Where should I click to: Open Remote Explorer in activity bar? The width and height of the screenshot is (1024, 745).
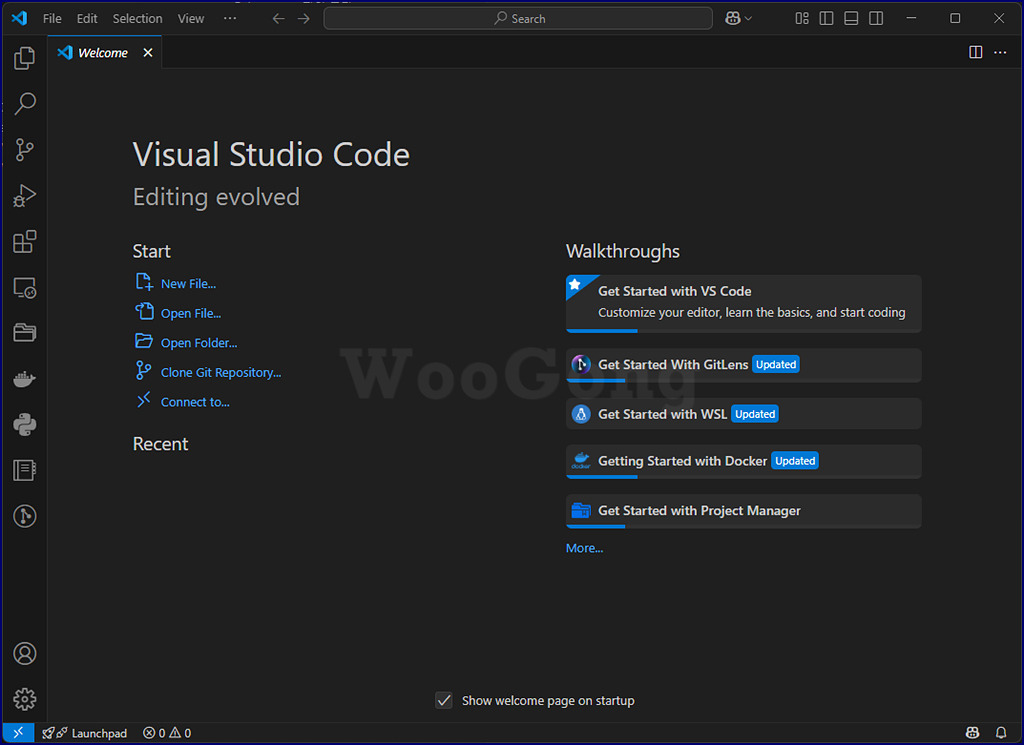[x=24, y=287]
